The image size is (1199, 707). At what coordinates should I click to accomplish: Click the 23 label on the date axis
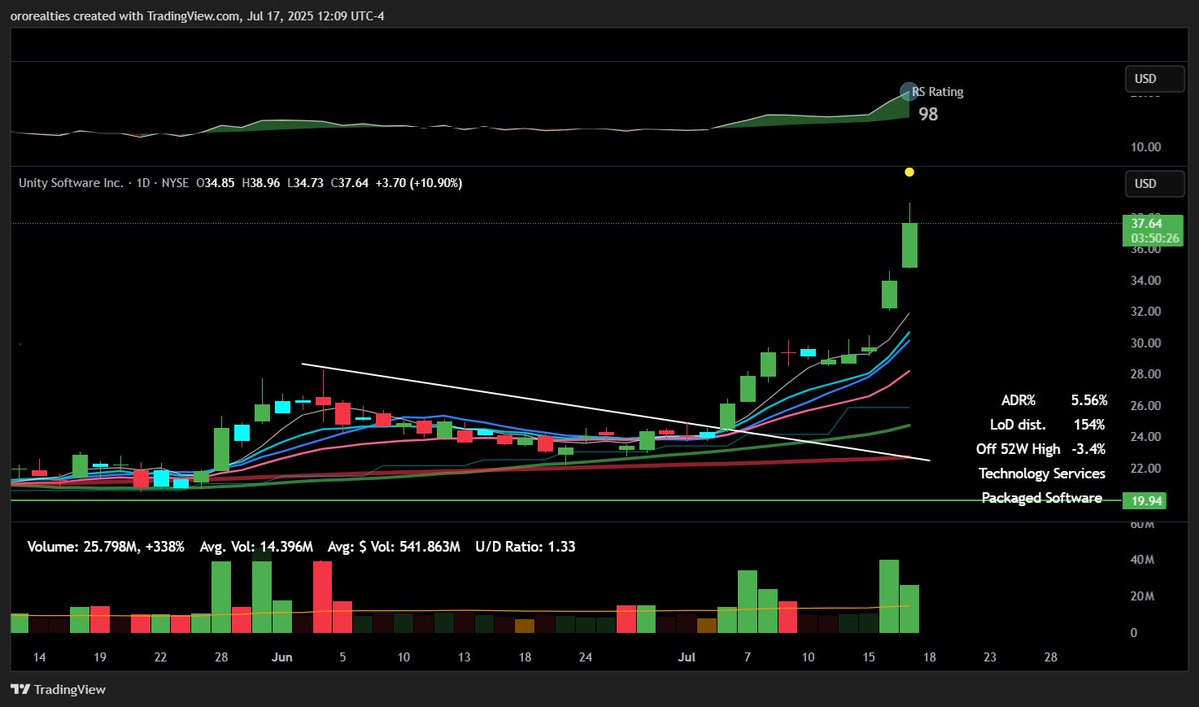[x=989, y=657]
